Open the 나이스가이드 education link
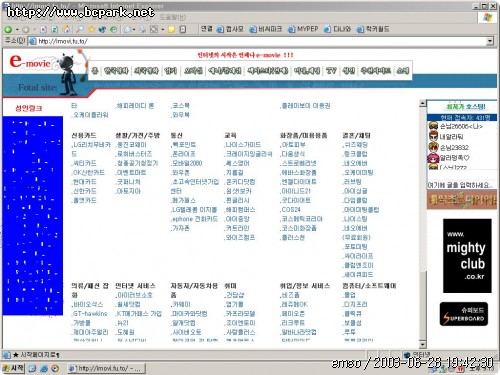The width and height of the screenshot is (500, 375). pyautogui.click(x=243, y=145)
